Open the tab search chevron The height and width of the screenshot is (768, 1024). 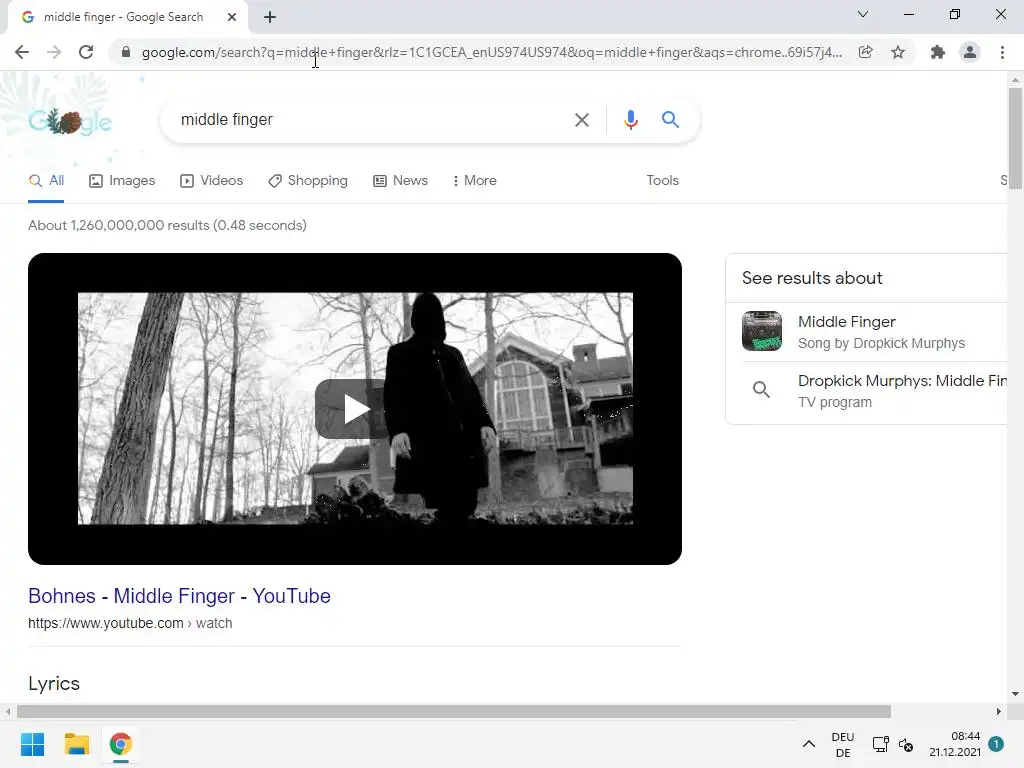click(x=863, y=14)
